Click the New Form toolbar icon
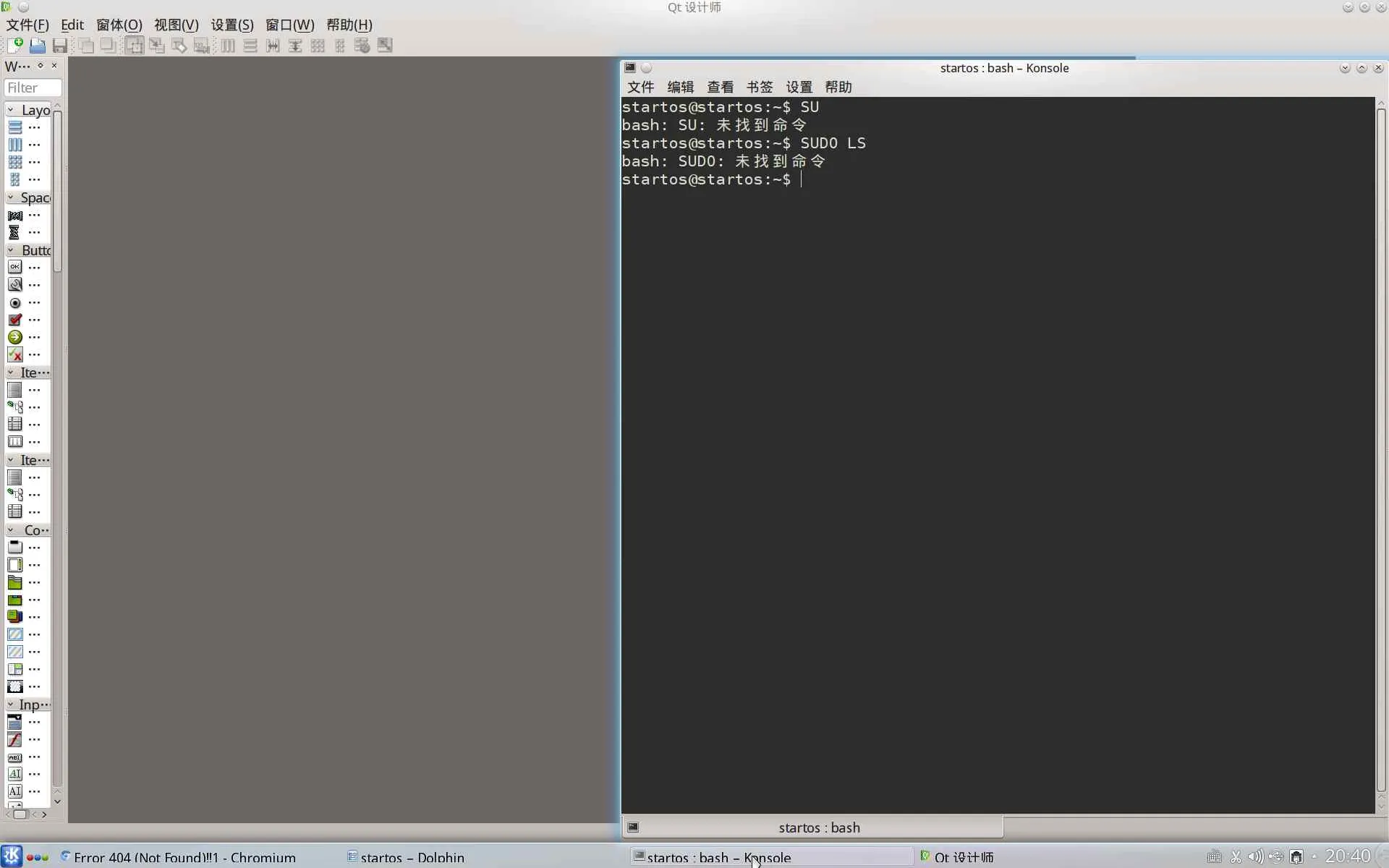The image size is (1389, 868). tap(14, 46)
